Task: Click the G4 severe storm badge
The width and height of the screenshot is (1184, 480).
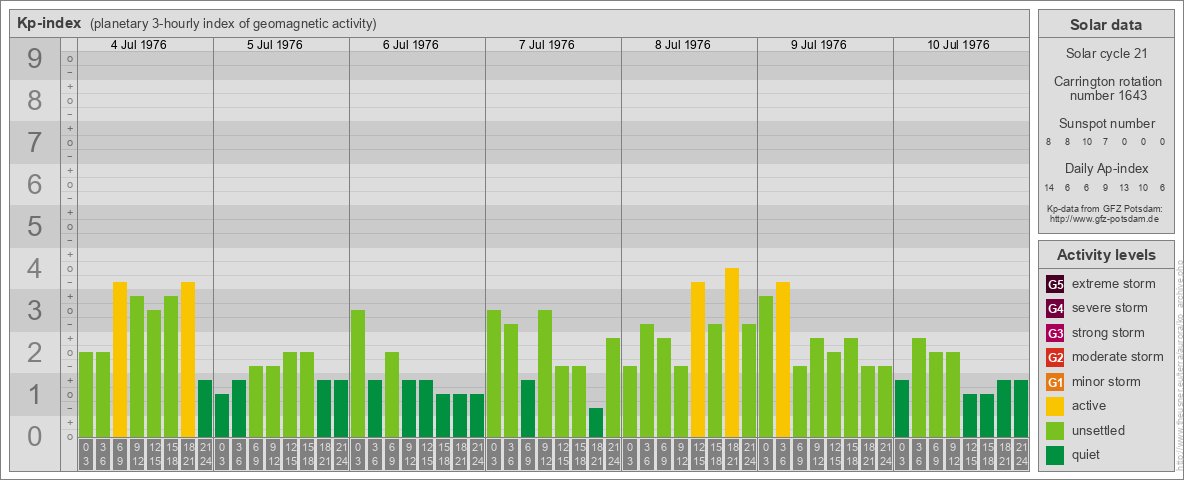Action: 1055,309
